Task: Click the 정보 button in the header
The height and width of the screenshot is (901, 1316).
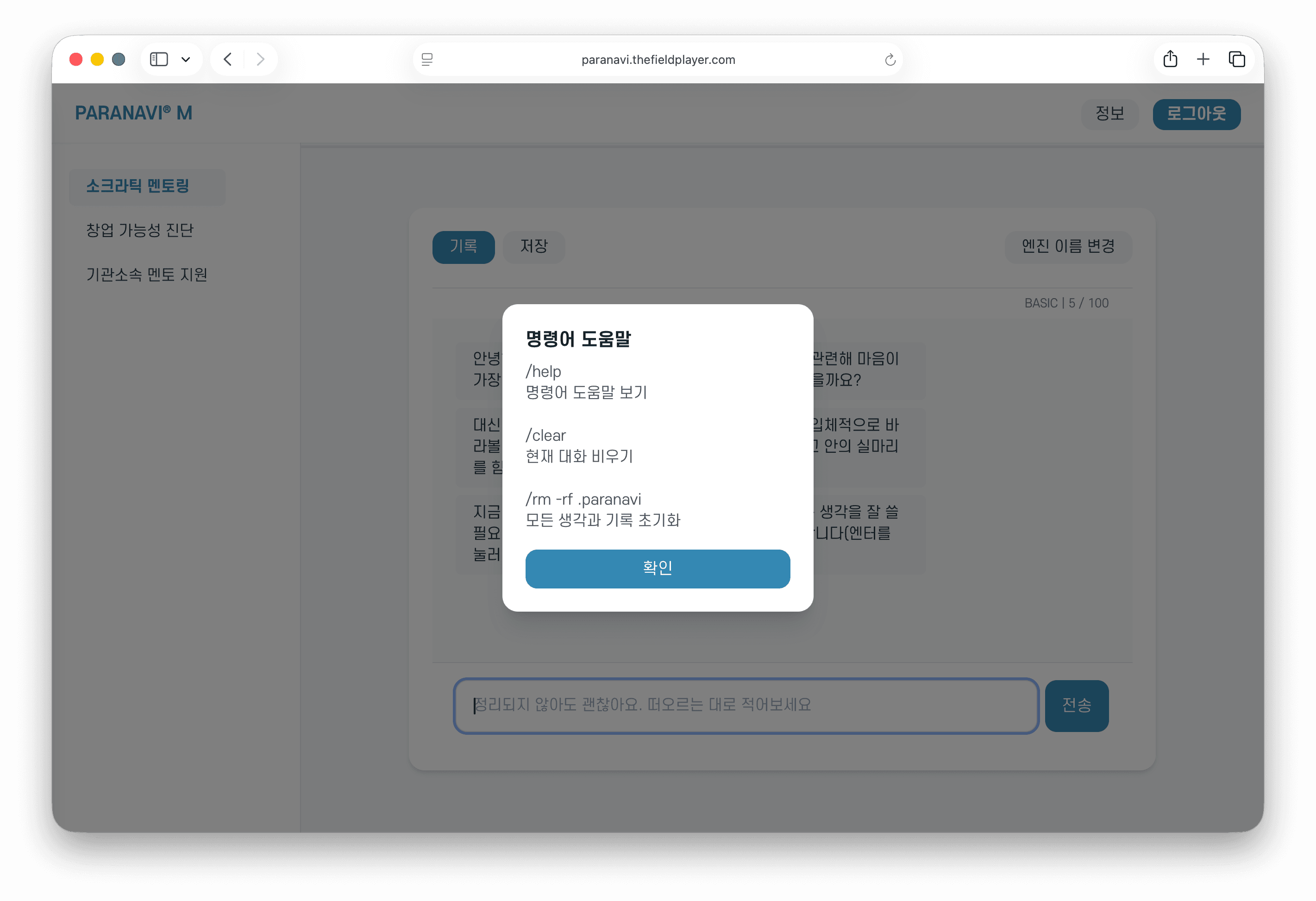Action: [1109, 114]
